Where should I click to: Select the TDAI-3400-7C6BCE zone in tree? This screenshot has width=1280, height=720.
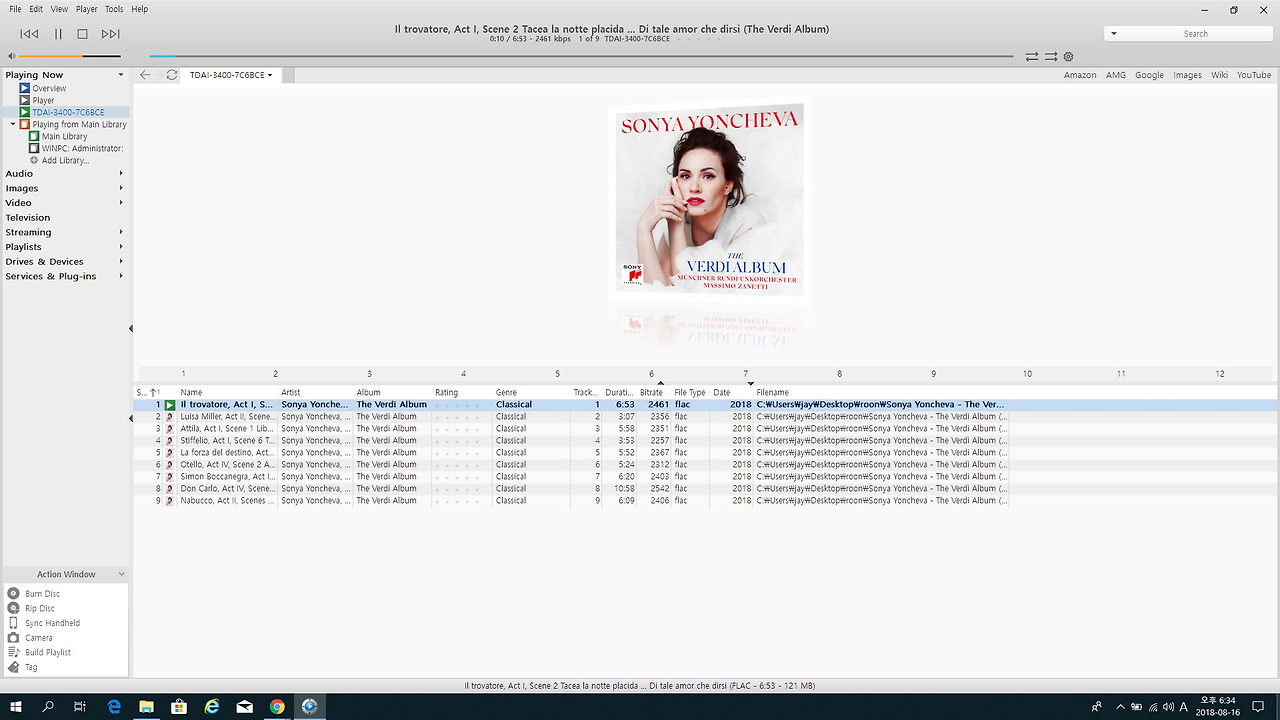click(x=68, y=113)
